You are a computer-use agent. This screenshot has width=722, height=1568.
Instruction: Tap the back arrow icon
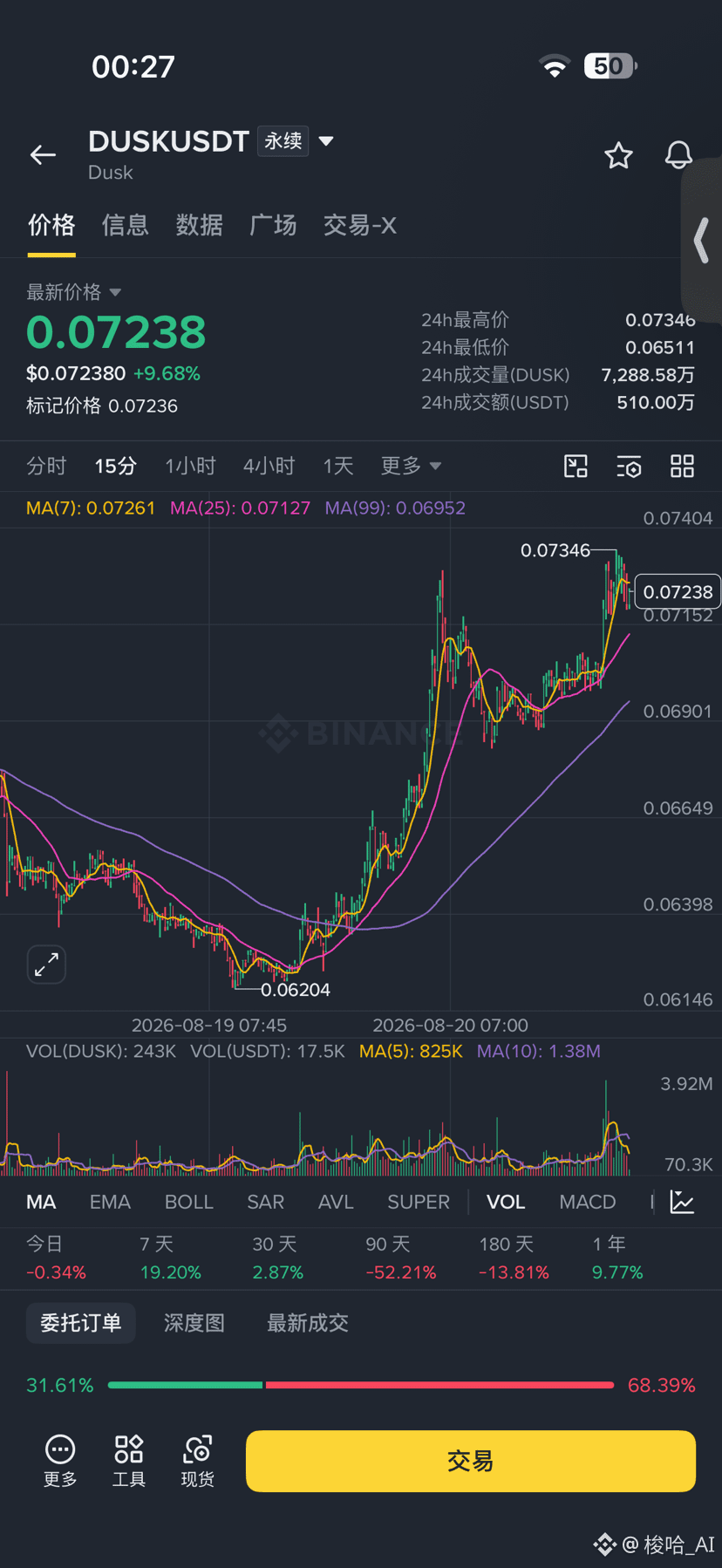(43, 155)
